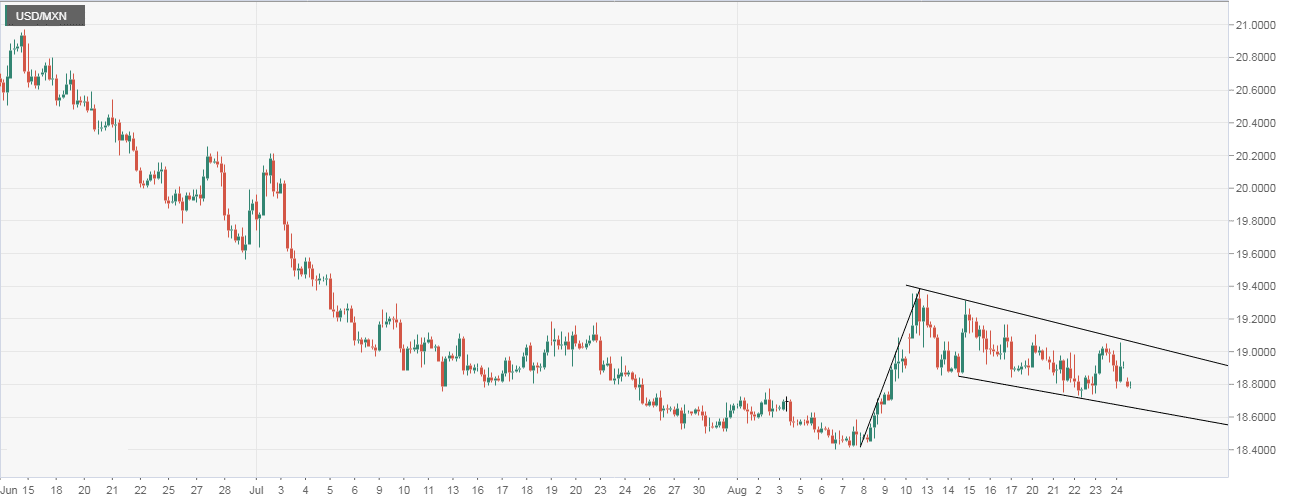Click the Aug month marker on time axis

click(x=736, y=491)
